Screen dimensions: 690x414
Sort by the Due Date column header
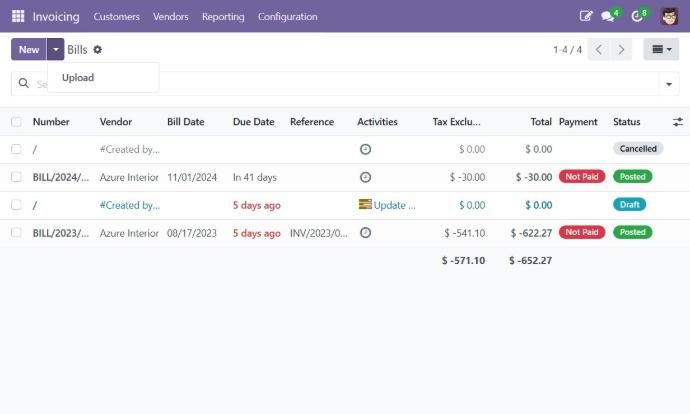coord(253,122)
